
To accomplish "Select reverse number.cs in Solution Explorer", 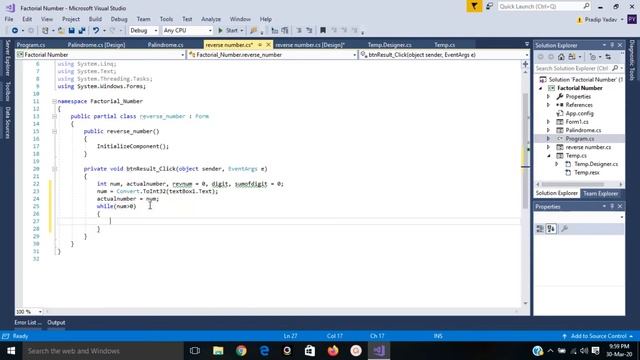I will 588,147.
